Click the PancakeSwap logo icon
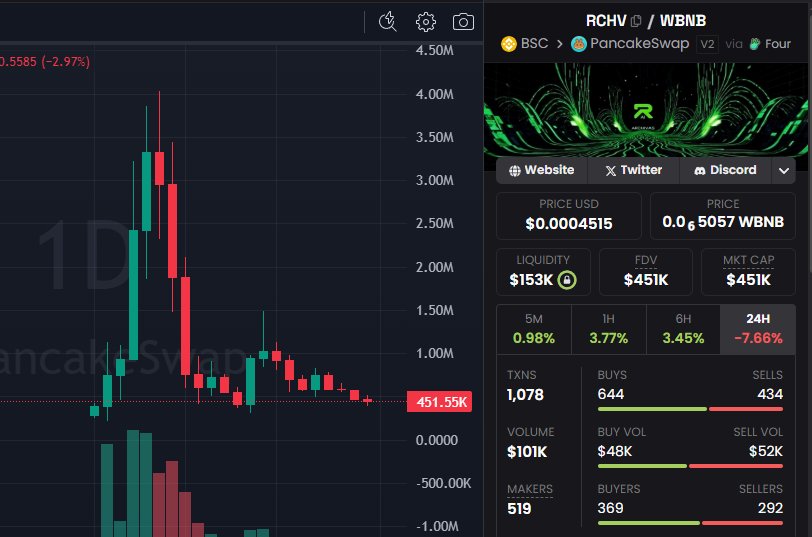The width and height of the screenshot is (812, 537). [x=578, y=43]
